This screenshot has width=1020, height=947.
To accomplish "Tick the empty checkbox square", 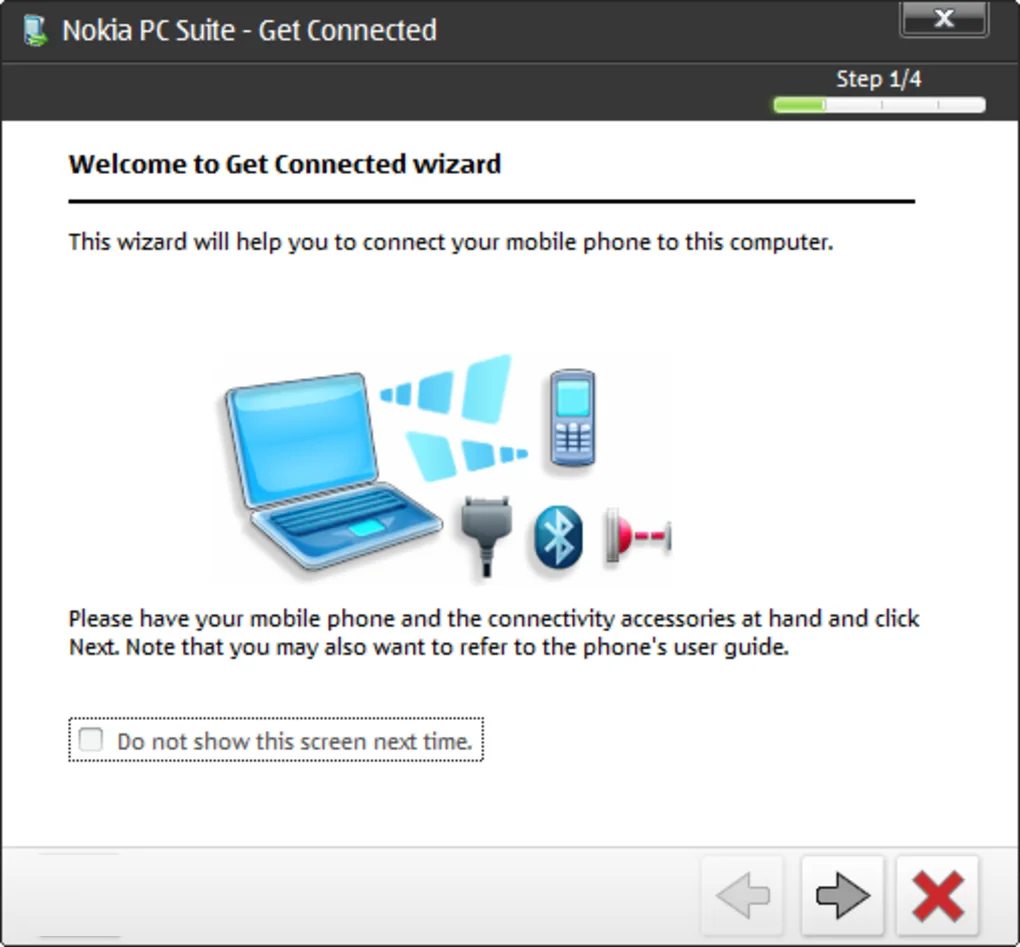I will (x=90, y=740).
